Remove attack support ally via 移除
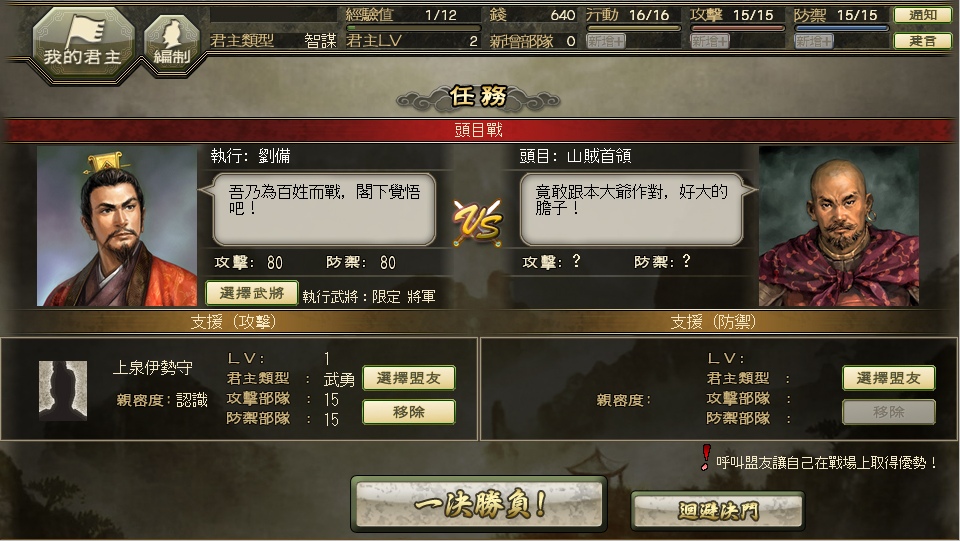The width and height of the screenshot is (960, 541). click(x=409, y=412)
